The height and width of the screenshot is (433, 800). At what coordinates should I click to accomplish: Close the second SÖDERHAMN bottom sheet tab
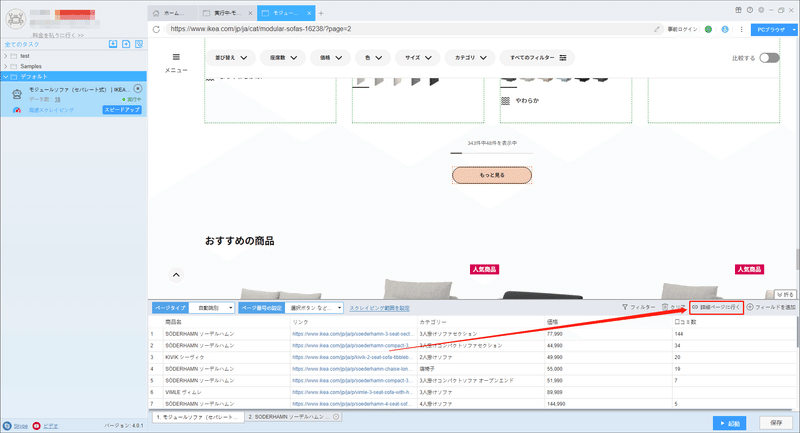[x=336, y=417]
